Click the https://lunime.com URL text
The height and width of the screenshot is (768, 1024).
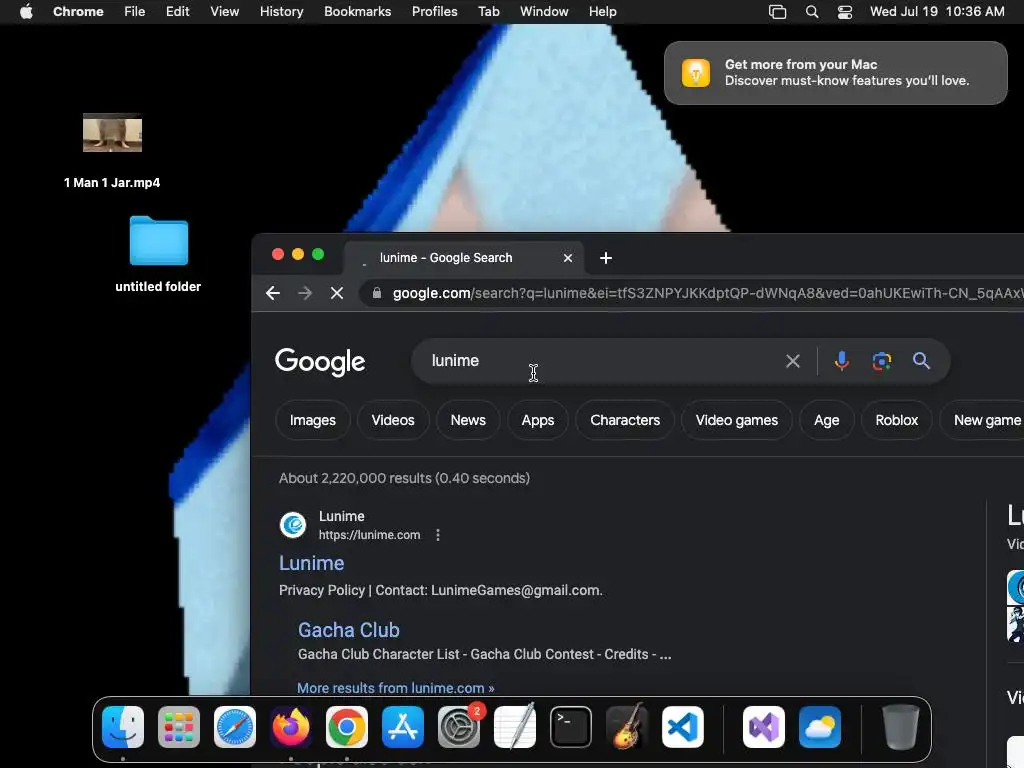point(370,535)
